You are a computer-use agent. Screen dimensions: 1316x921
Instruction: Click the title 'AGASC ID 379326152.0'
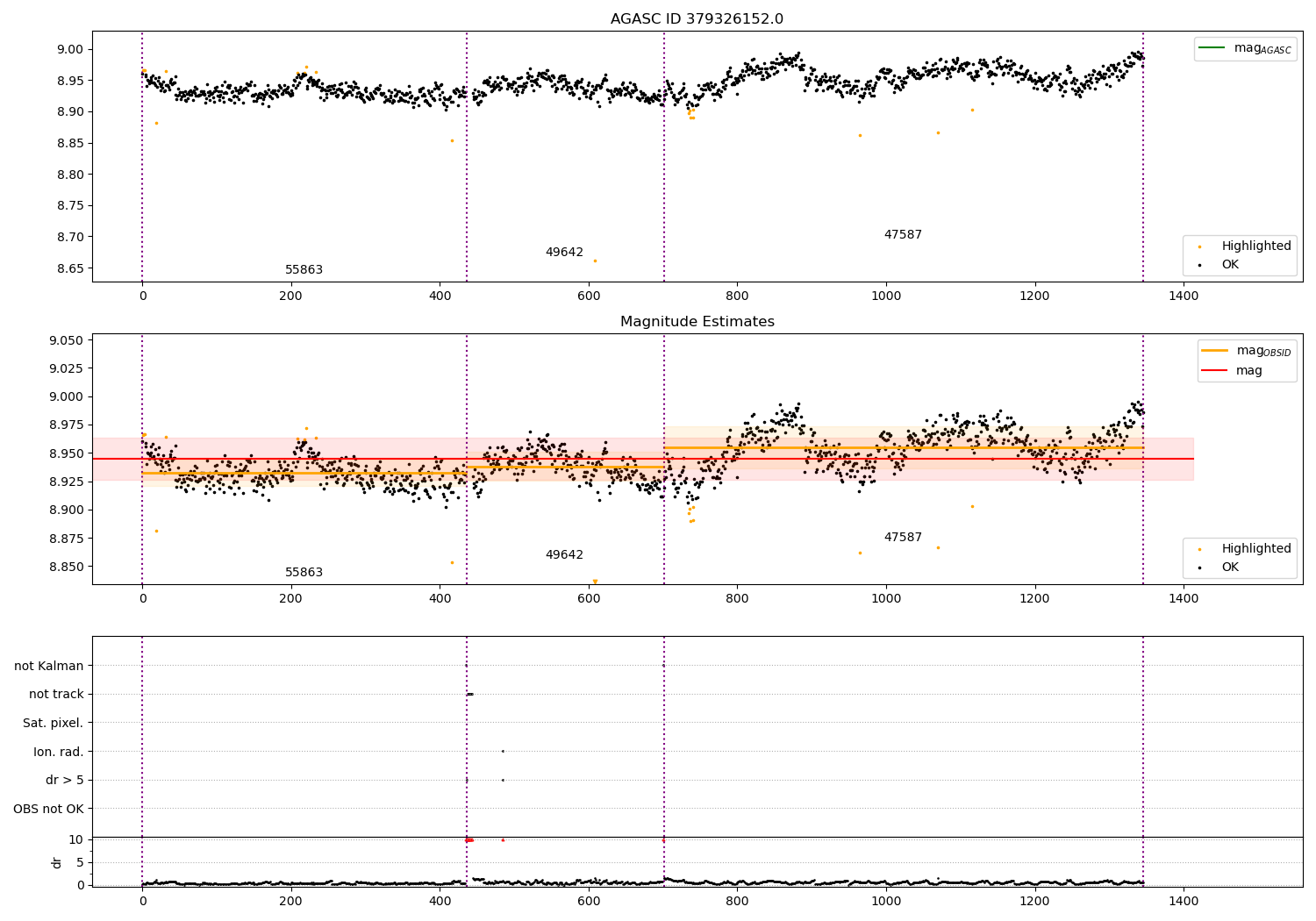[697, 19]
